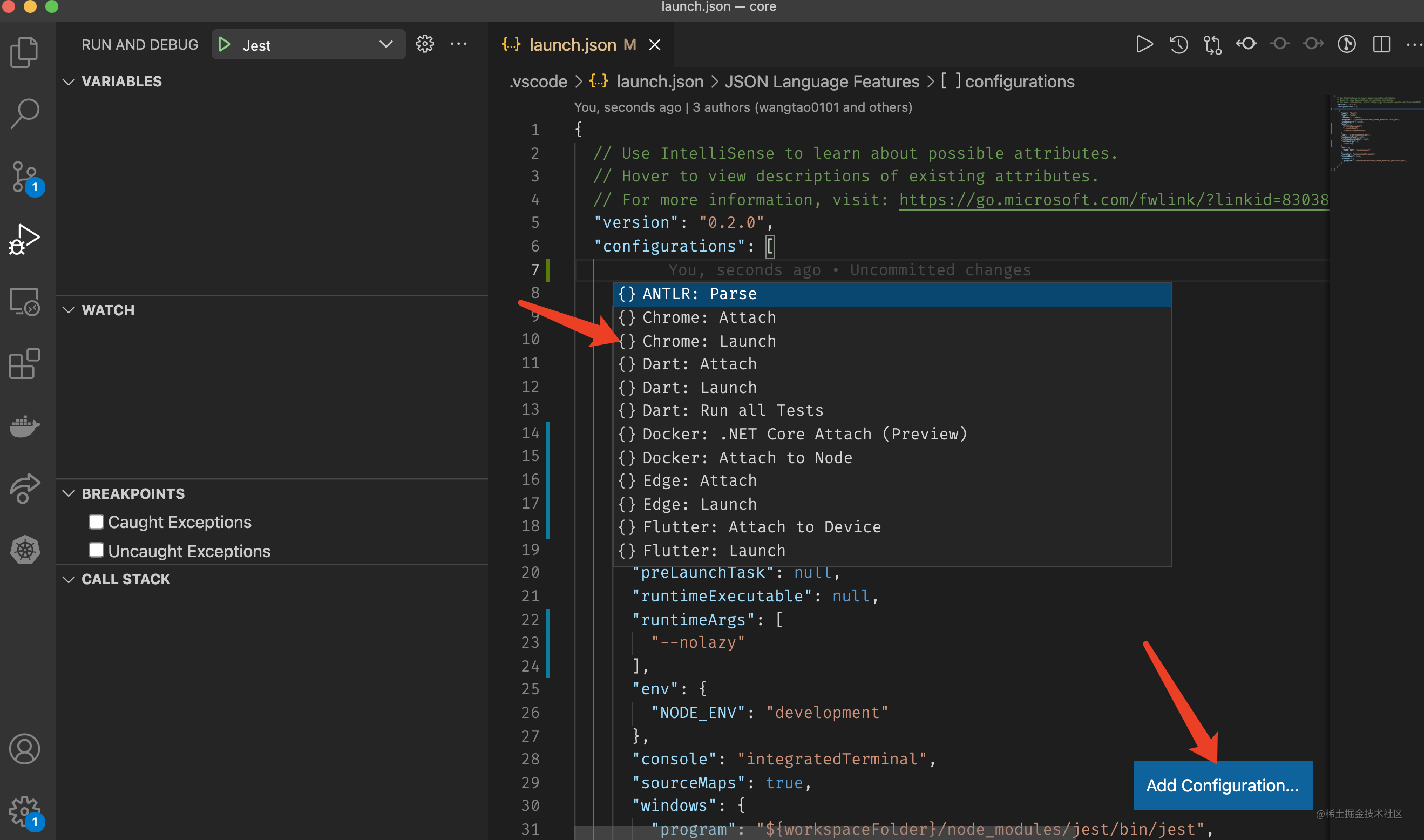This screenshot has width=1424, height=840.
Task: Choose Flutter: Attach to Device suggestion
Action: [892, 527]
